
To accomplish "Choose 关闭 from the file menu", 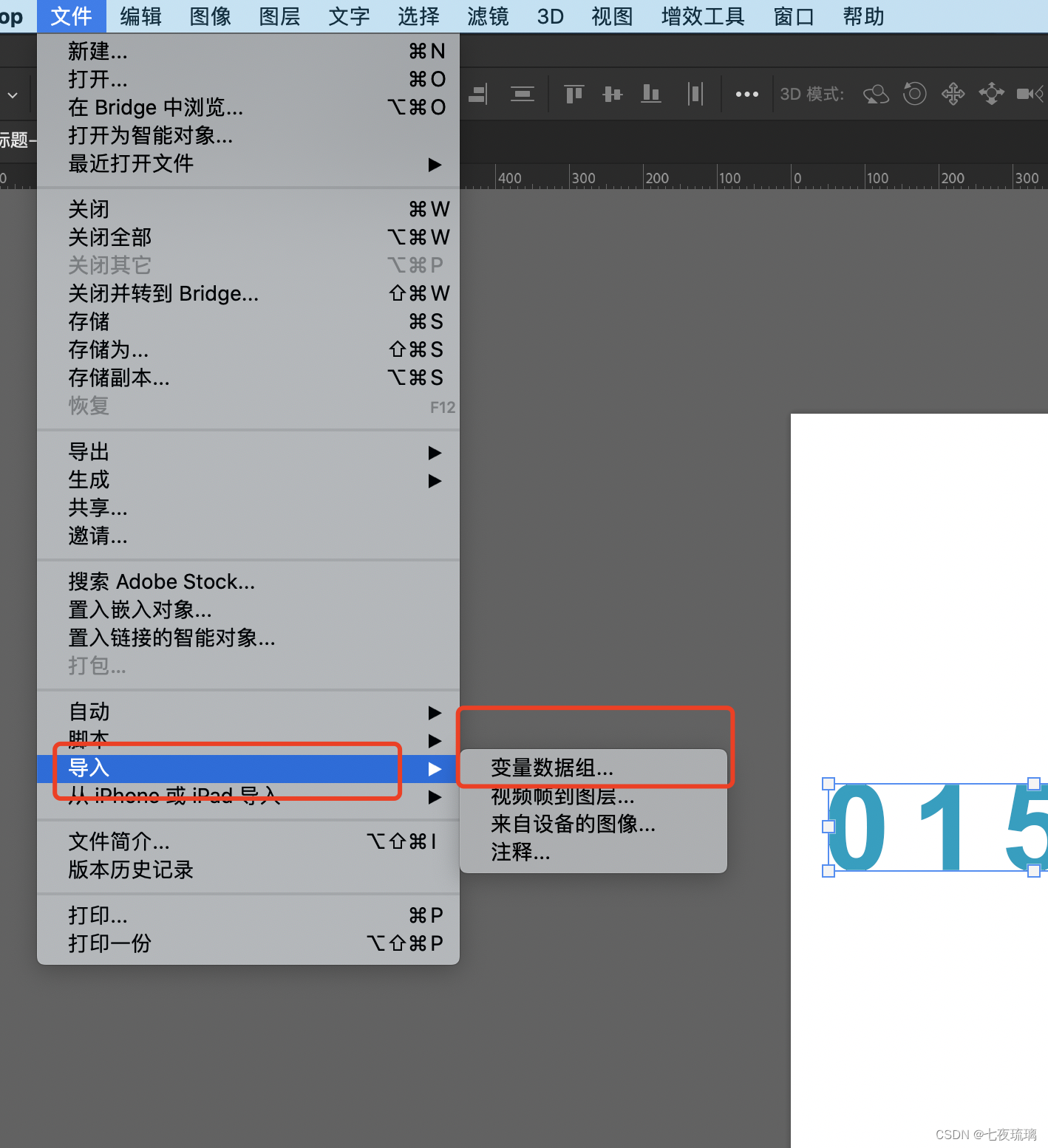I will [x=248, y=210].
